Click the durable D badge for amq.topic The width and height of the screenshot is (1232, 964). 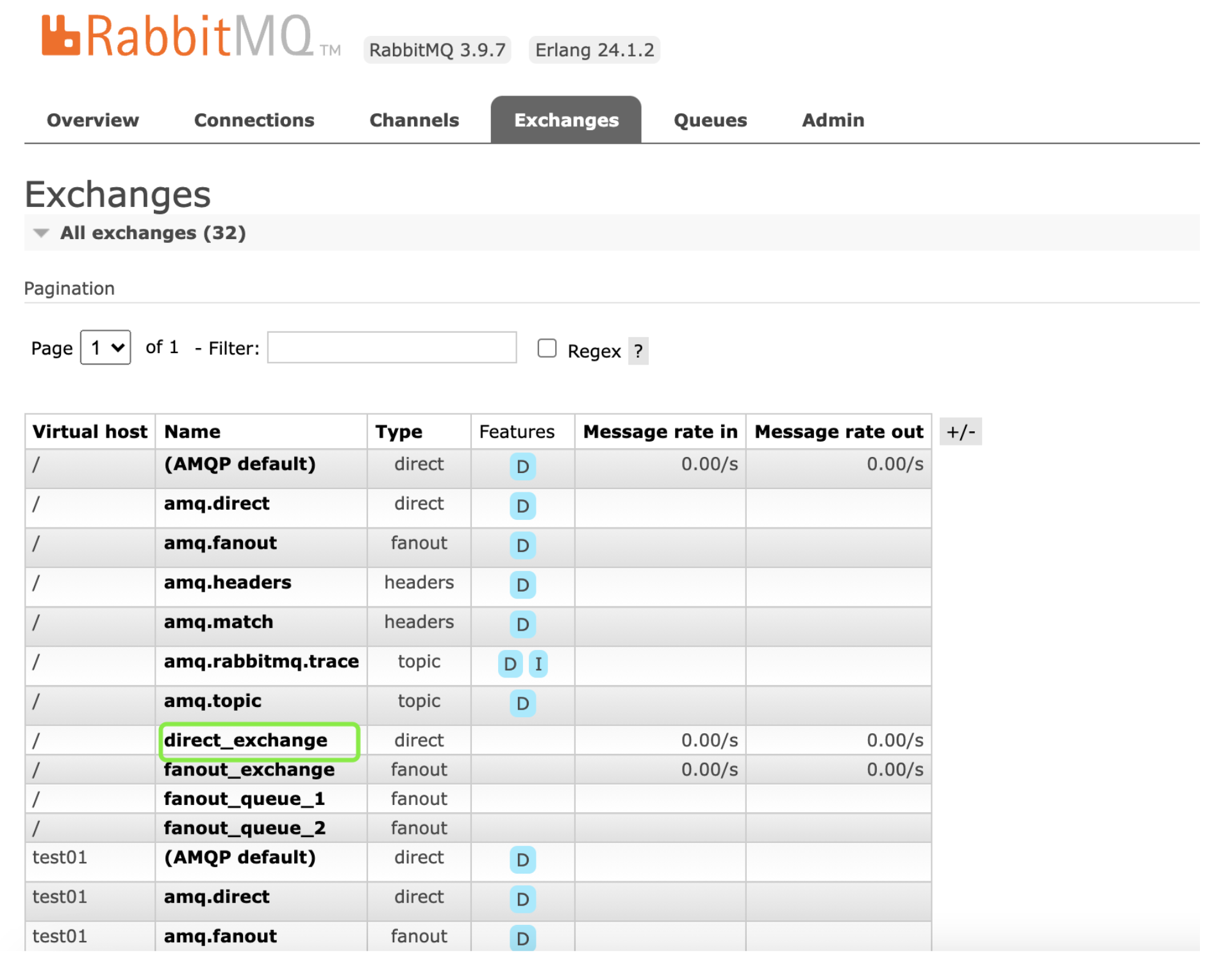point(522,704)
